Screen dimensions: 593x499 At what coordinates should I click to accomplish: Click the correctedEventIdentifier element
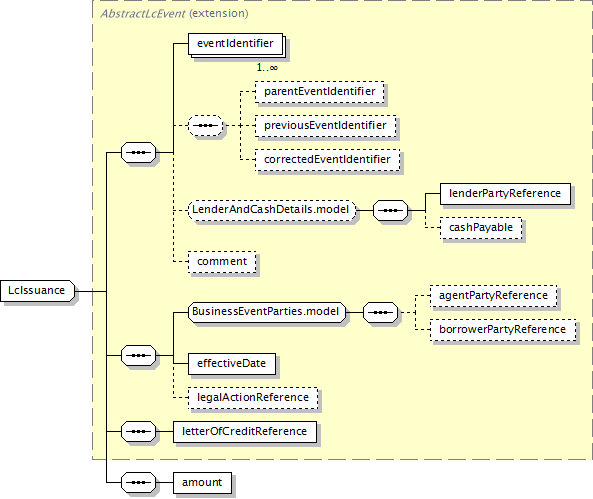[327, 160]
